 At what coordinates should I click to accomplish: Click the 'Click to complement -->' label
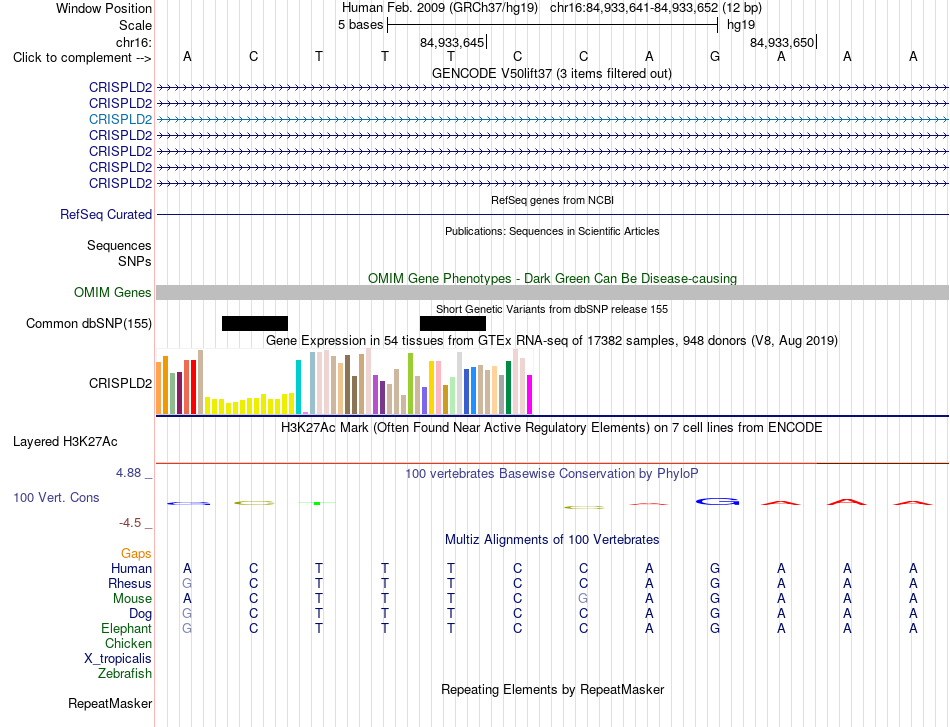point(82,58)
